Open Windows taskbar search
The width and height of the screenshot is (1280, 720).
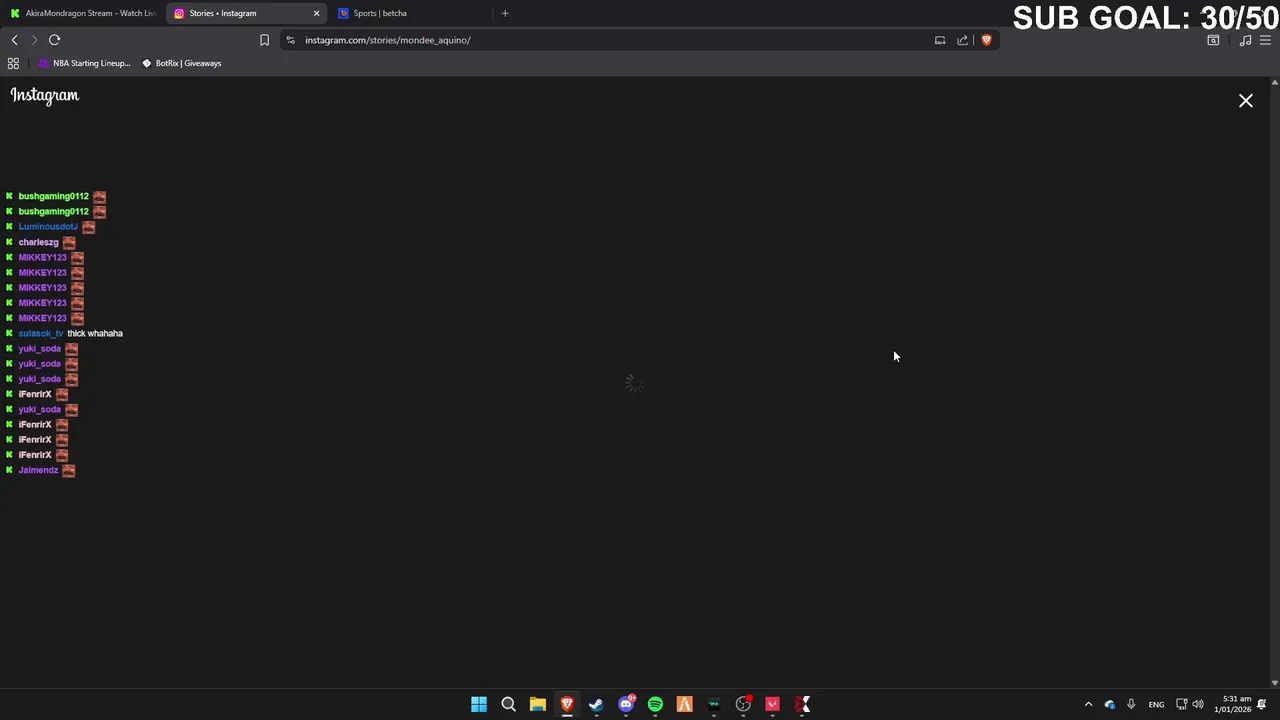(508, 704)
